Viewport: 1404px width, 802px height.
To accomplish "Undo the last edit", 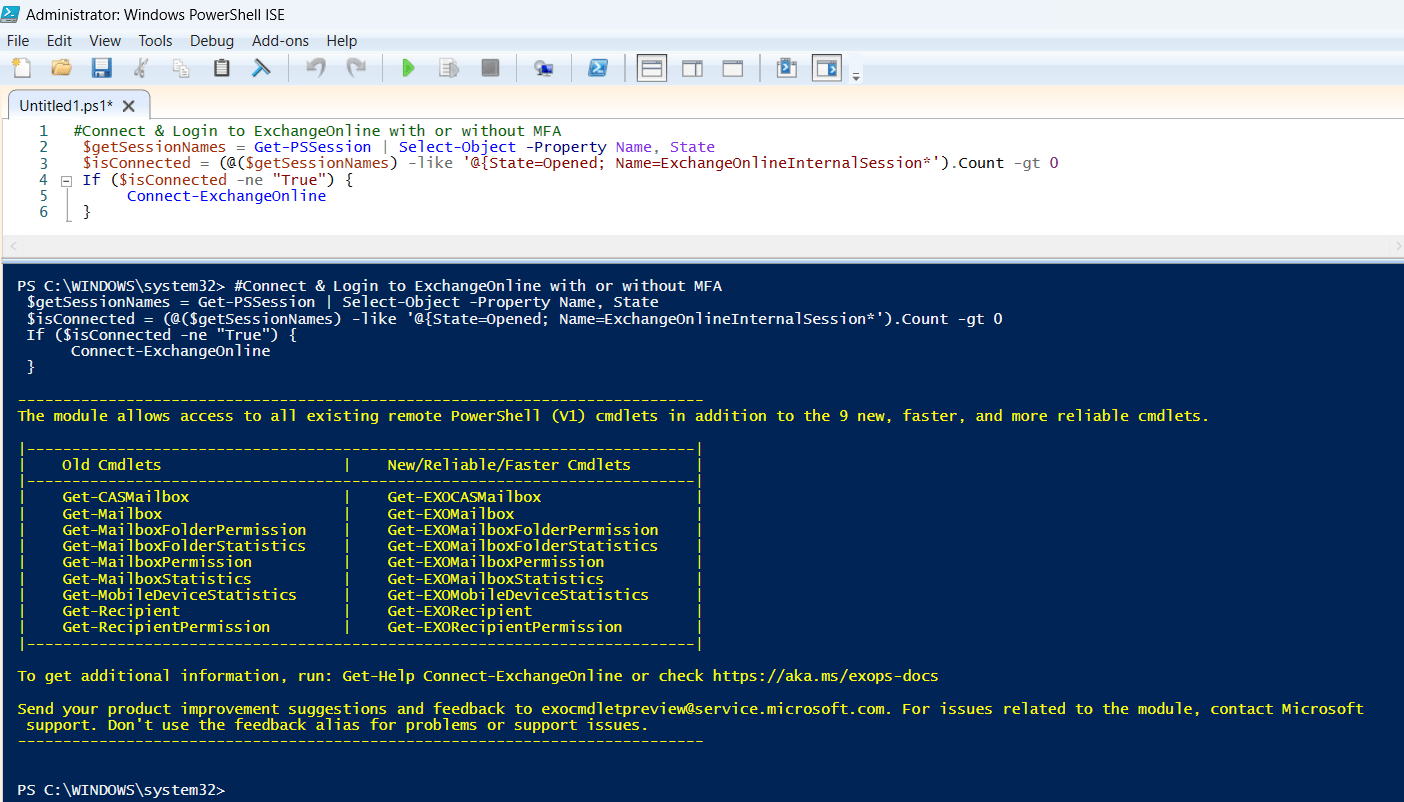I will click(x=316, y=68).
